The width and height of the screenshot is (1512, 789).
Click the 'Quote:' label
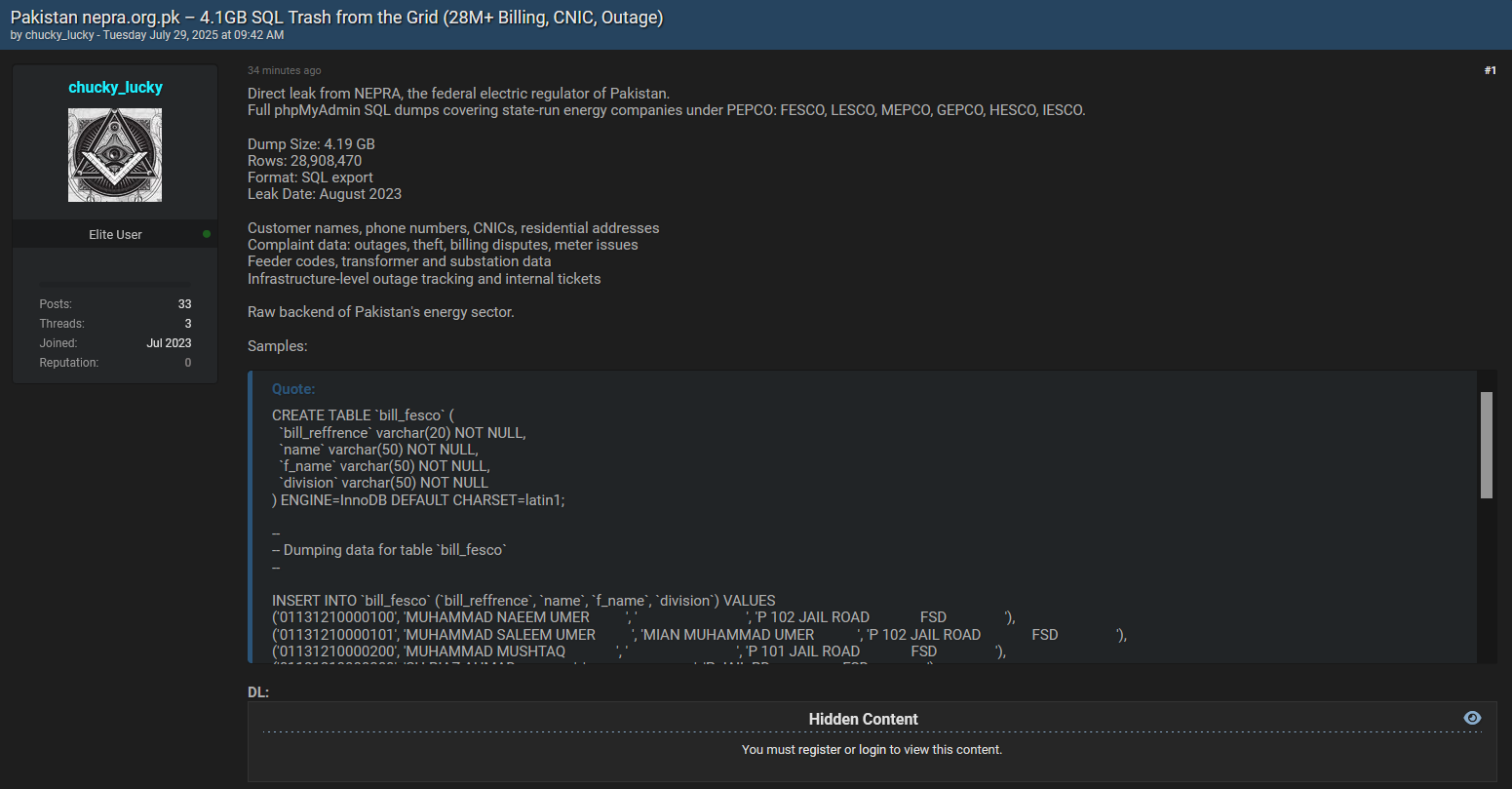click(x=293, y=389)
